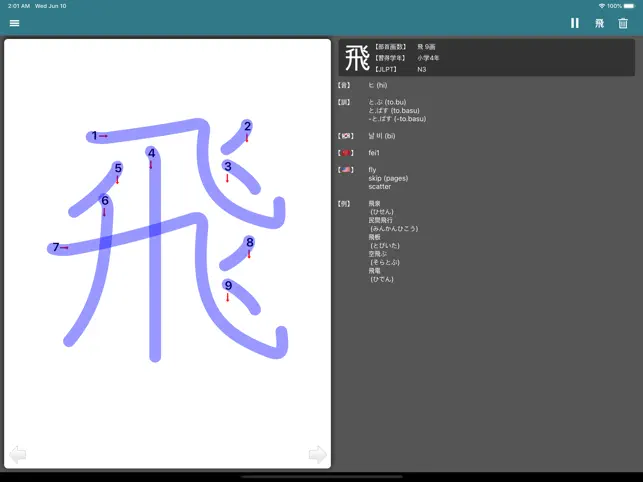
Task: Select stroke number 1 marker
Action: tap(94, 136)
